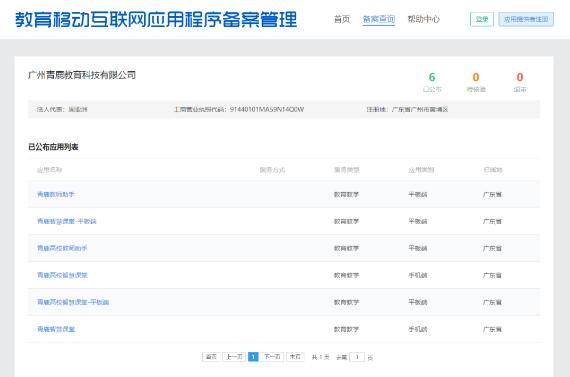The width and height of the screenshot is (570, 377).
Task: Open the 青鹿智慧课堂-平板端 app link
Action: click(67, 221)
